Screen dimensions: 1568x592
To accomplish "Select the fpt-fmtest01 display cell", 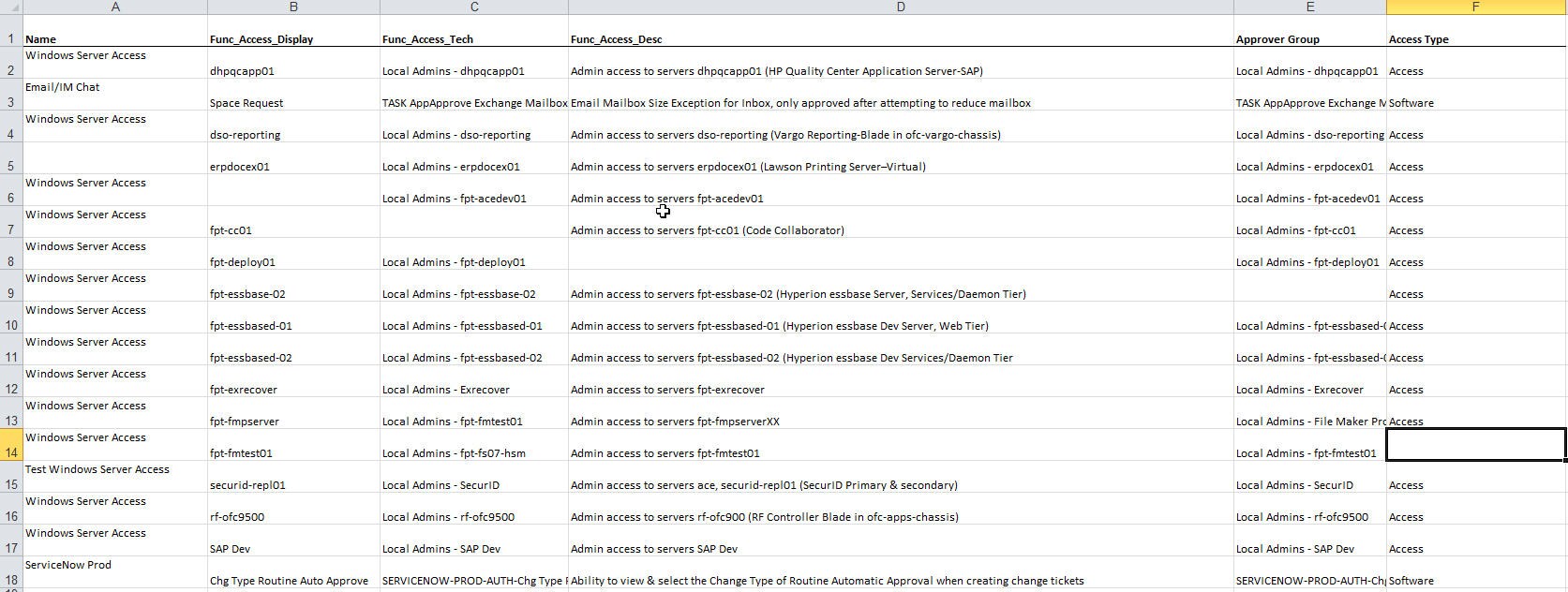I will pyautogui.click(x=293, y=445).
